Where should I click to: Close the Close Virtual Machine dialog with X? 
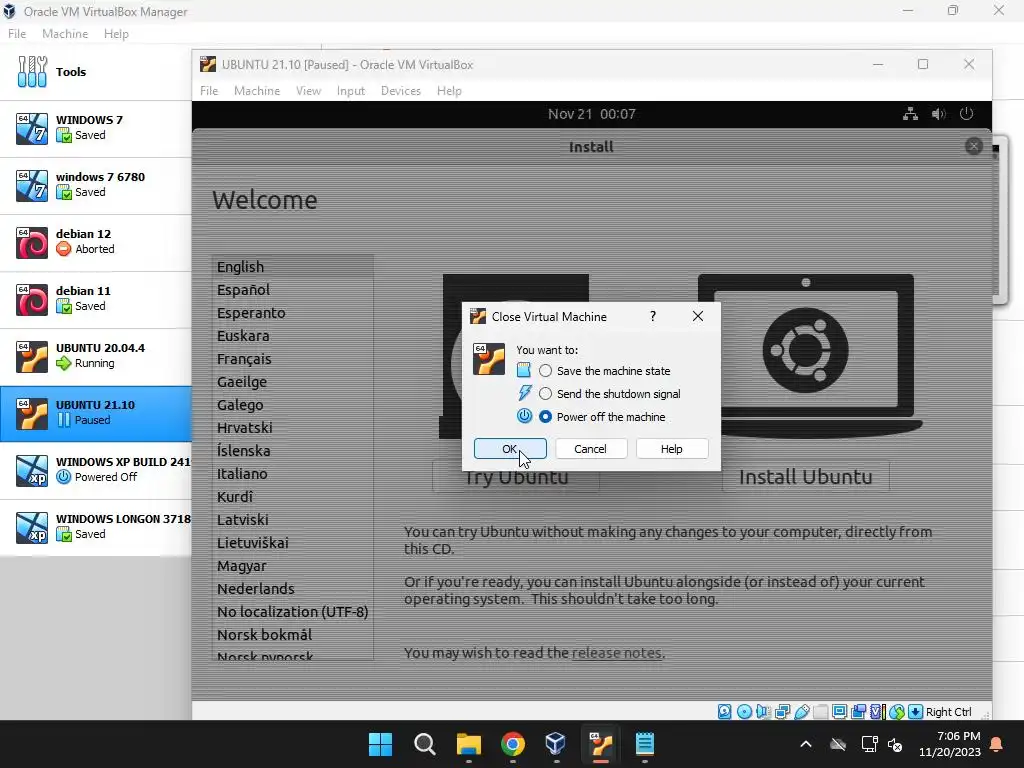(x=697, y=317)
